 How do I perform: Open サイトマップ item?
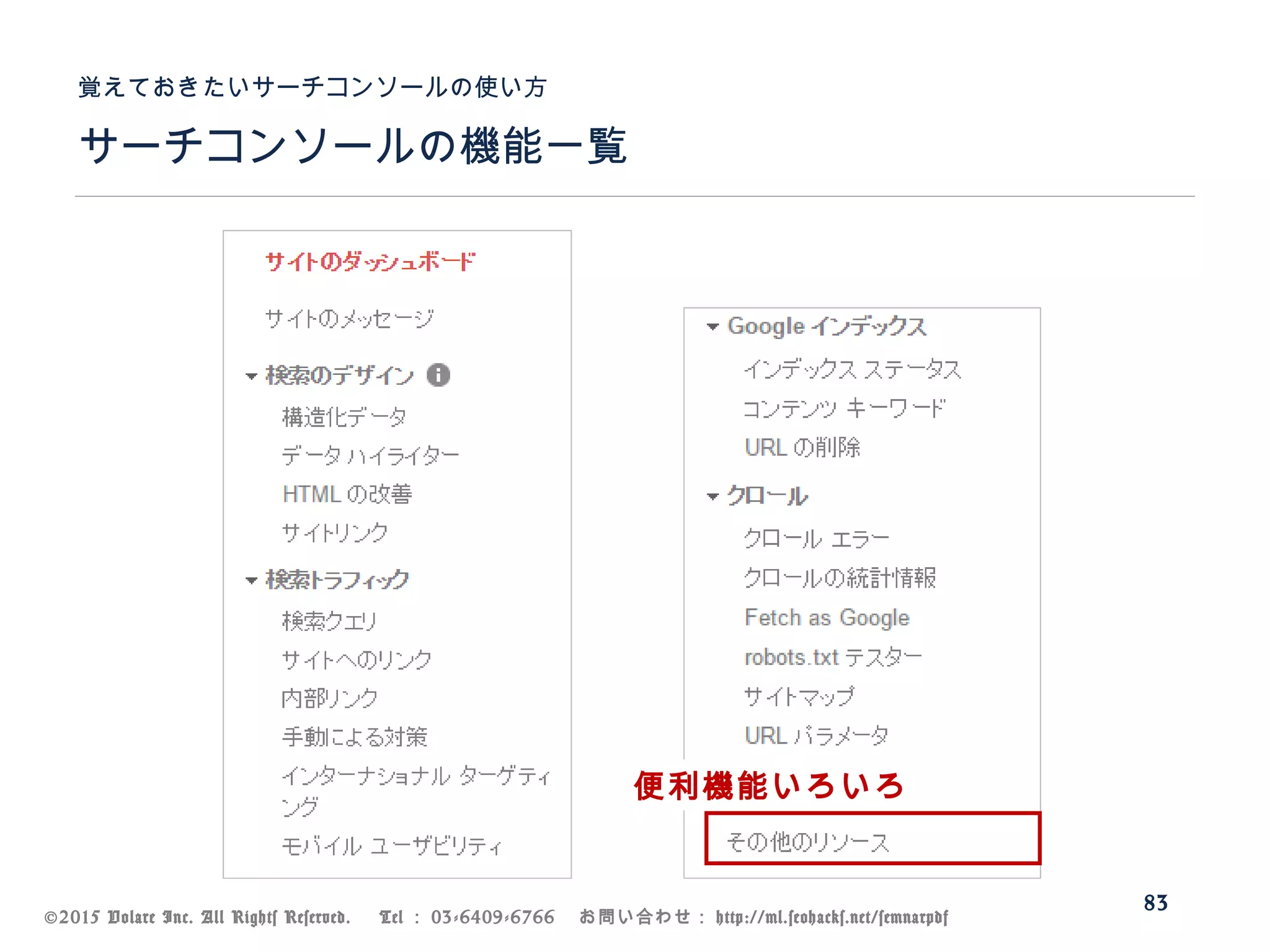tap(799, 696)
